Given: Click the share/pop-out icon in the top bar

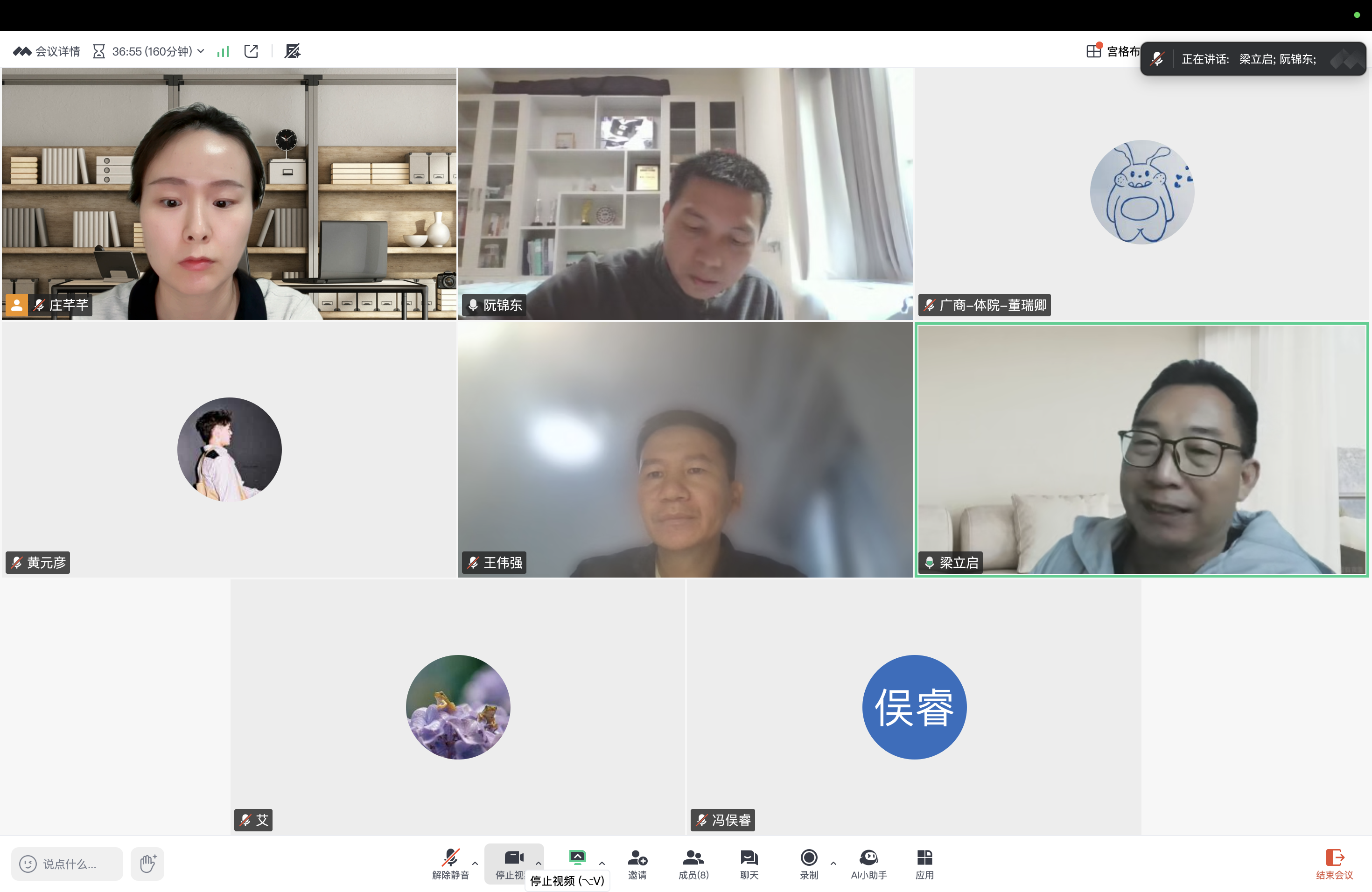Looking at the screenshot, I should pyautogui.click(x=252, y=51).
